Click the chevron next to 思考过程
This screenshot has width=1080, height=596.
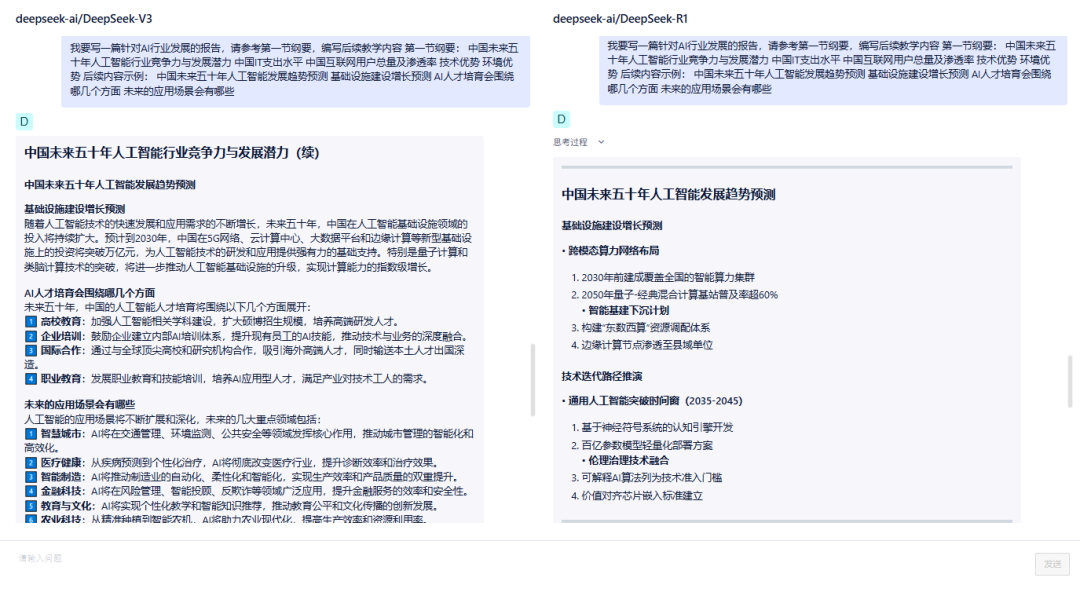coord(601,142)
